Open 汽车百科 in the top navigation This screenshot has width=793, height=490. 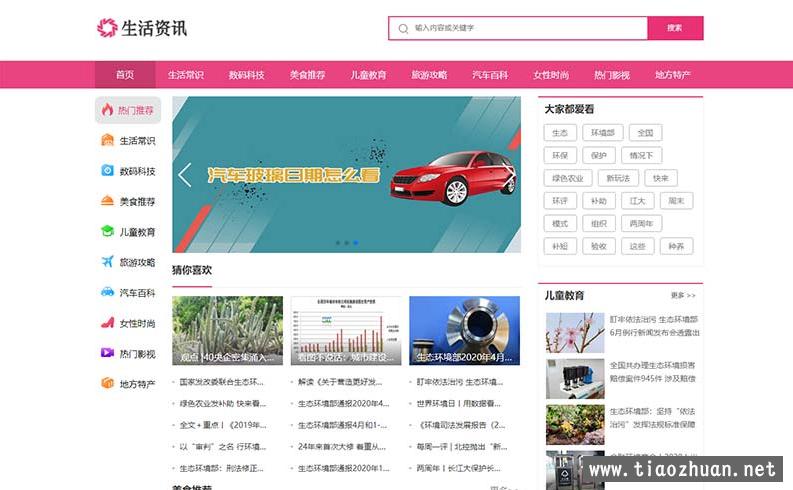[x=490, y=75]
